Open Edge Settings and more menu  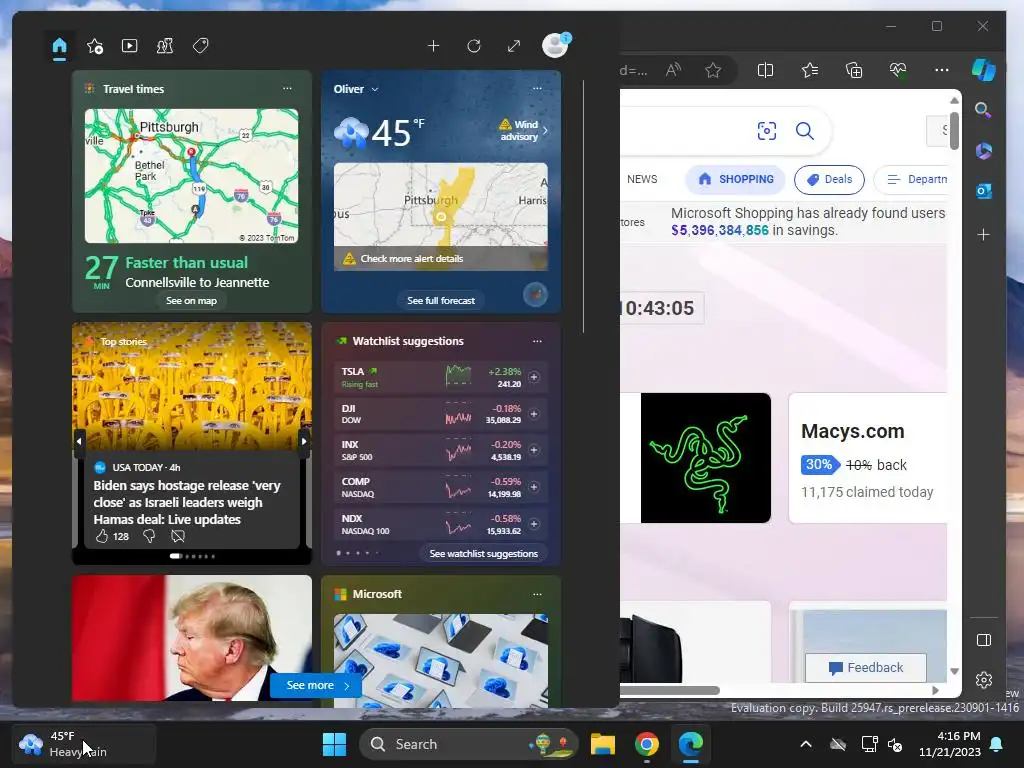tap(942, 70)
